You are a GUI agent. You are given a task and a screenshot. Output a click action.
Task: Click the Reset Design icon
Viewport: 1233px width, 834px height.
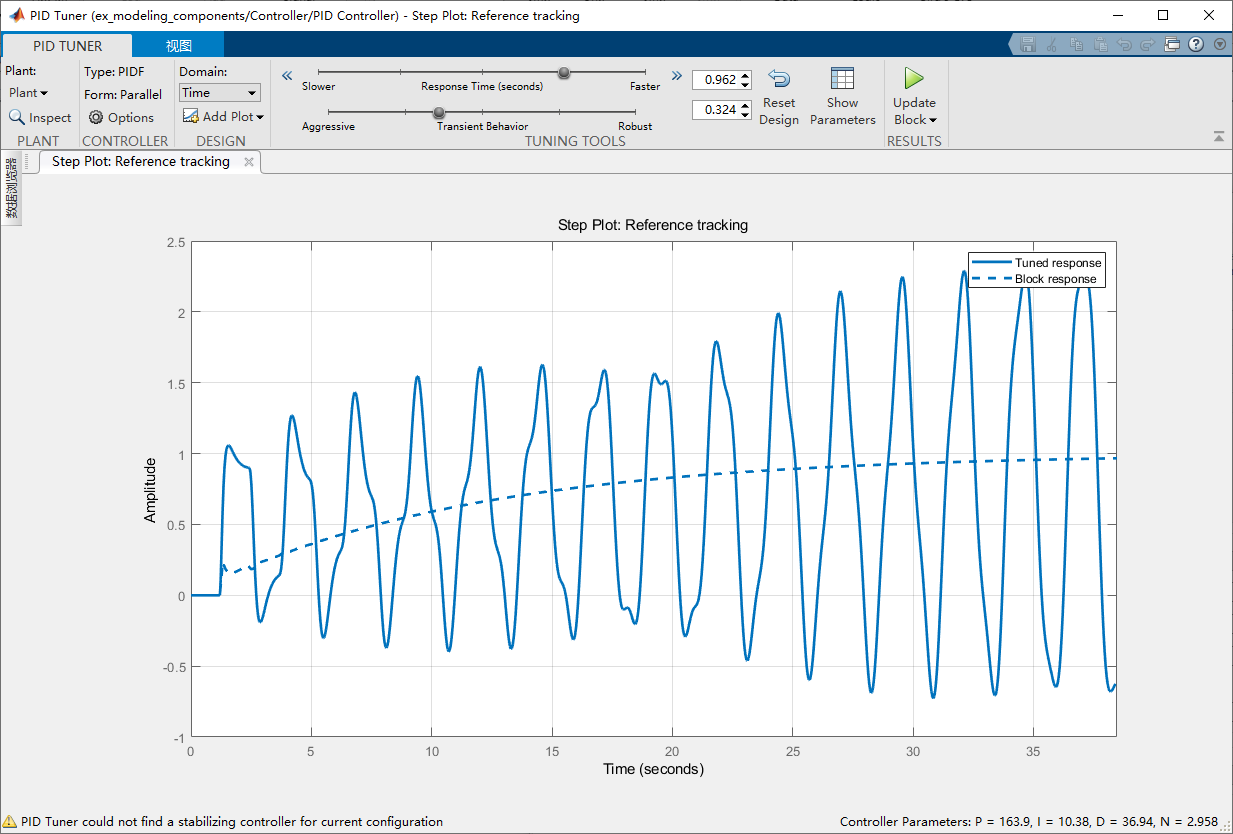click(x=778, y=80)
